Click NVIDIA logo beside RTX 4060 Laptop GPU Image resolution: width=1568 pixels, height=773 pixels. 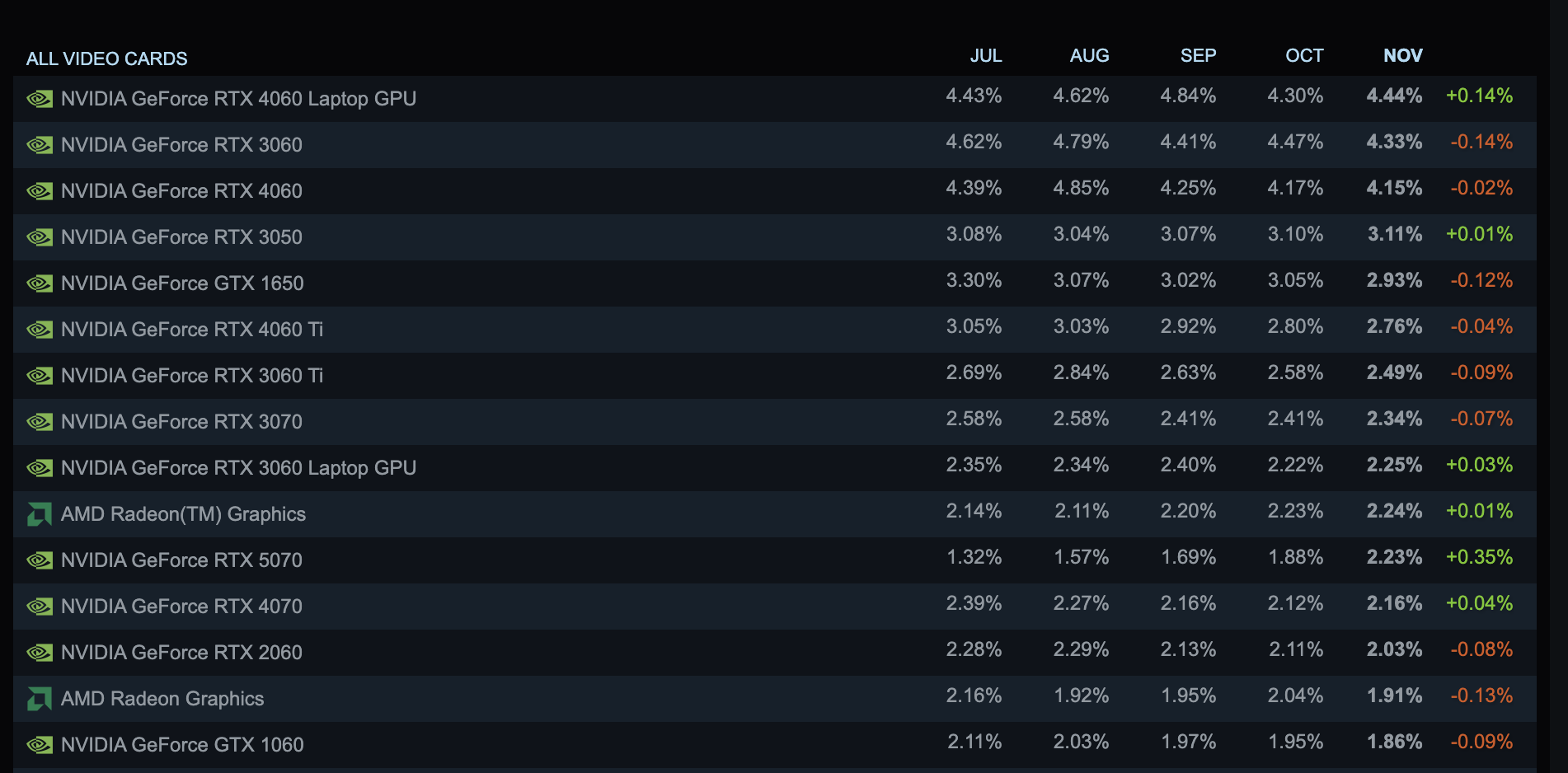[40, 99]
